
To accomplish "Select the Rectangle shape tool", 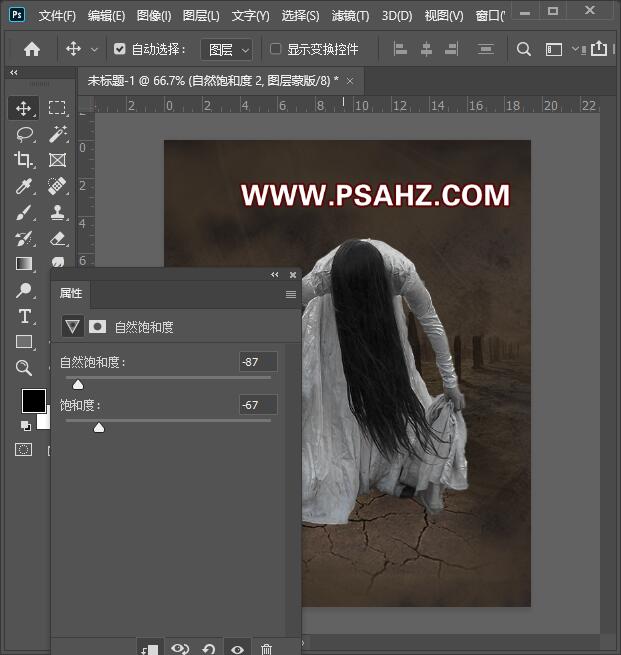I will click(x=24, y=342).
